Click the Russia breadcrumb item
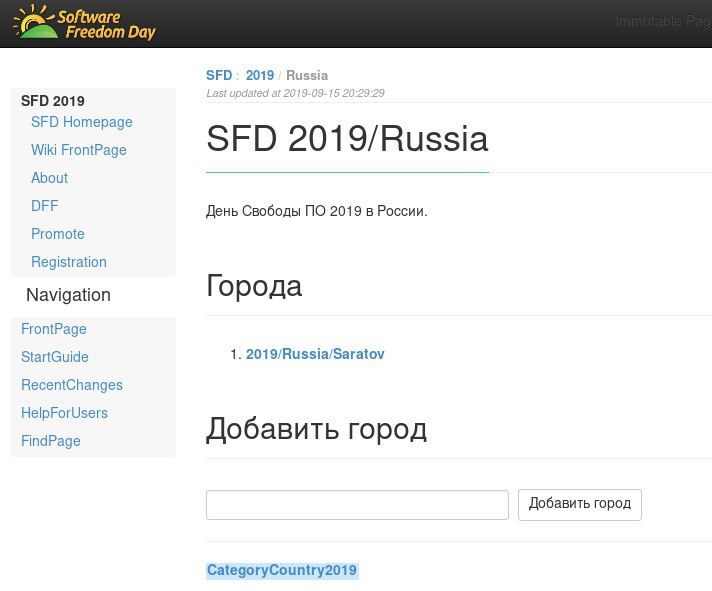Image resolution: width=712 pixels, height=591 pixels. 307,75
